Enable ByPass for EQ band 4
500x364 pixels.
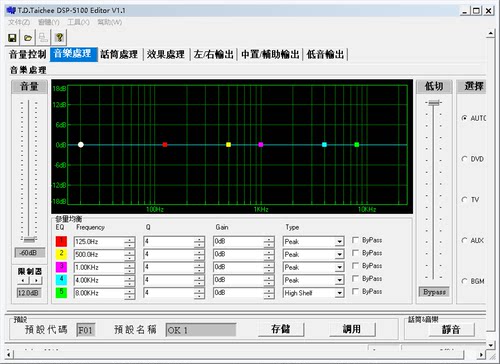tap(356, 278)
